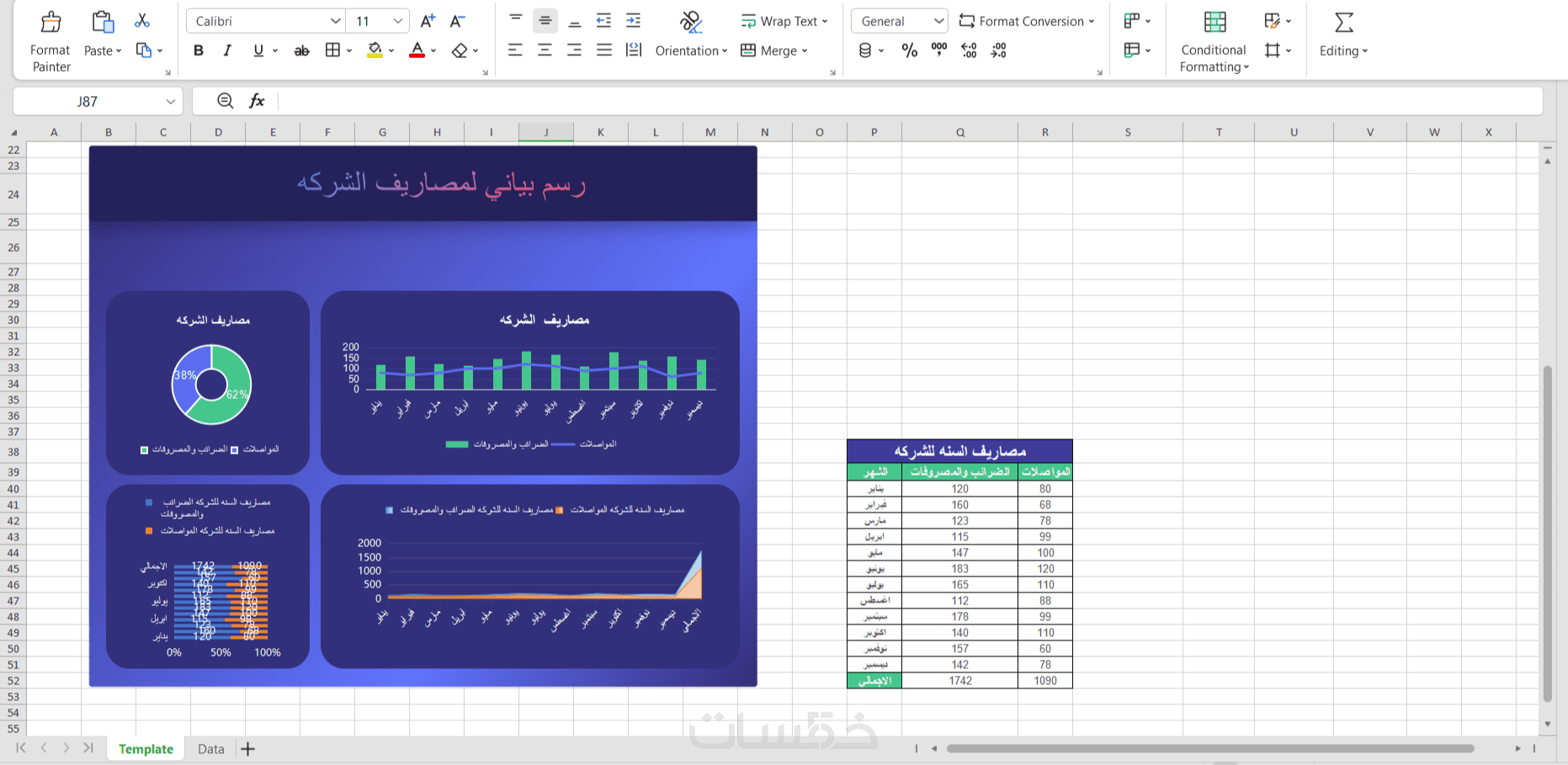Click the Select All corner button
The width and height of the screenshot is (1568, 765).
click(13, 132)
